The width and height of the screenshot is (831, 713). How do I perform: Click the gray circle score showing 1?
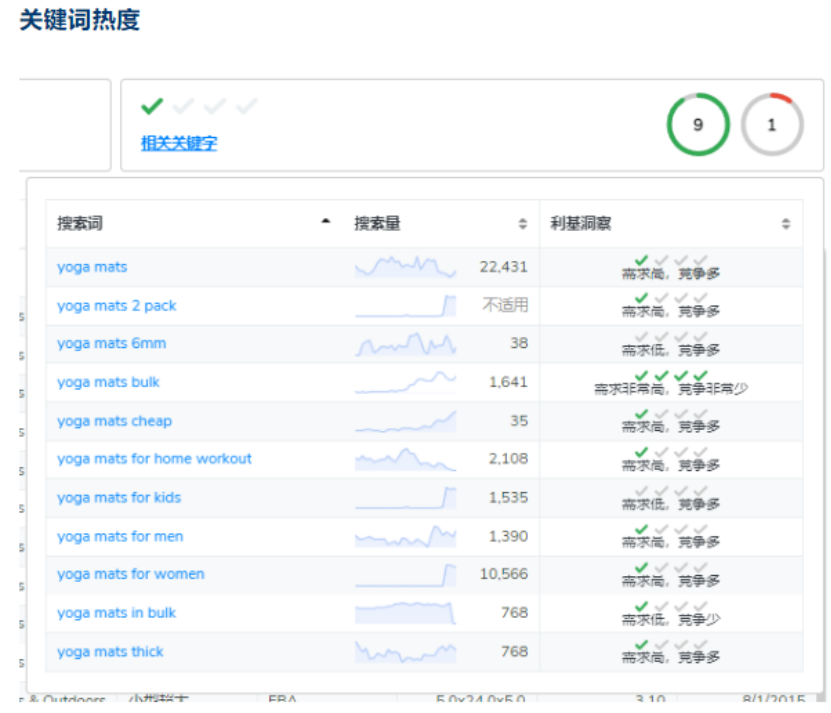pos(771,125)
